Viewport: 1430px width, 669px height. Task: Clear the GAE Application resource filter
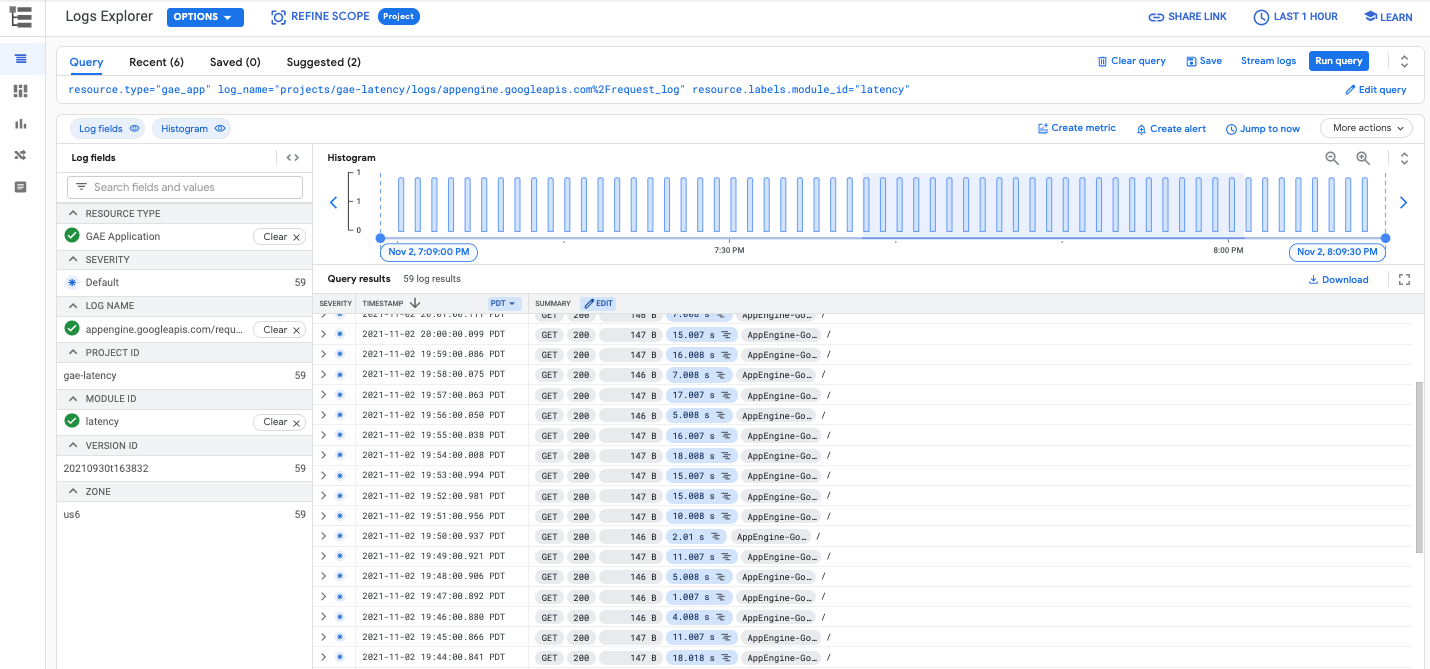(279, 236)
